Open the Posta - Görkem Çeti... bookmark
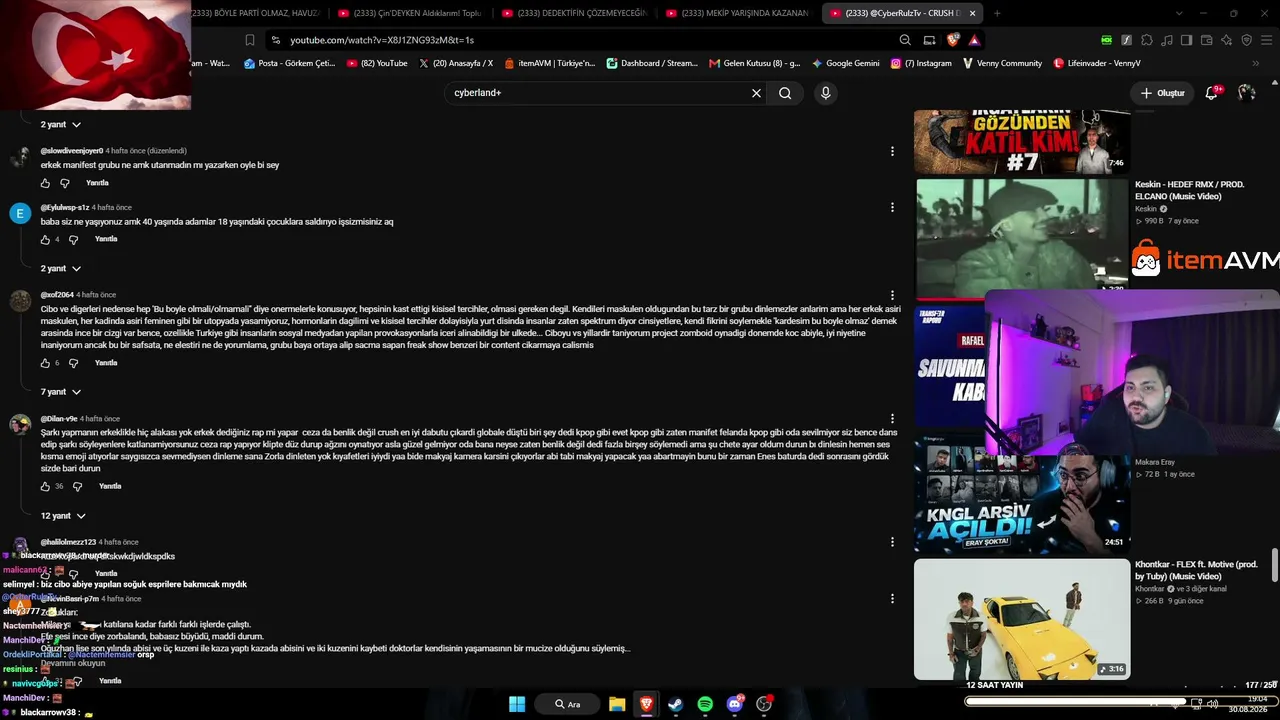This screenshot has width=1280, height=720. 289,63
